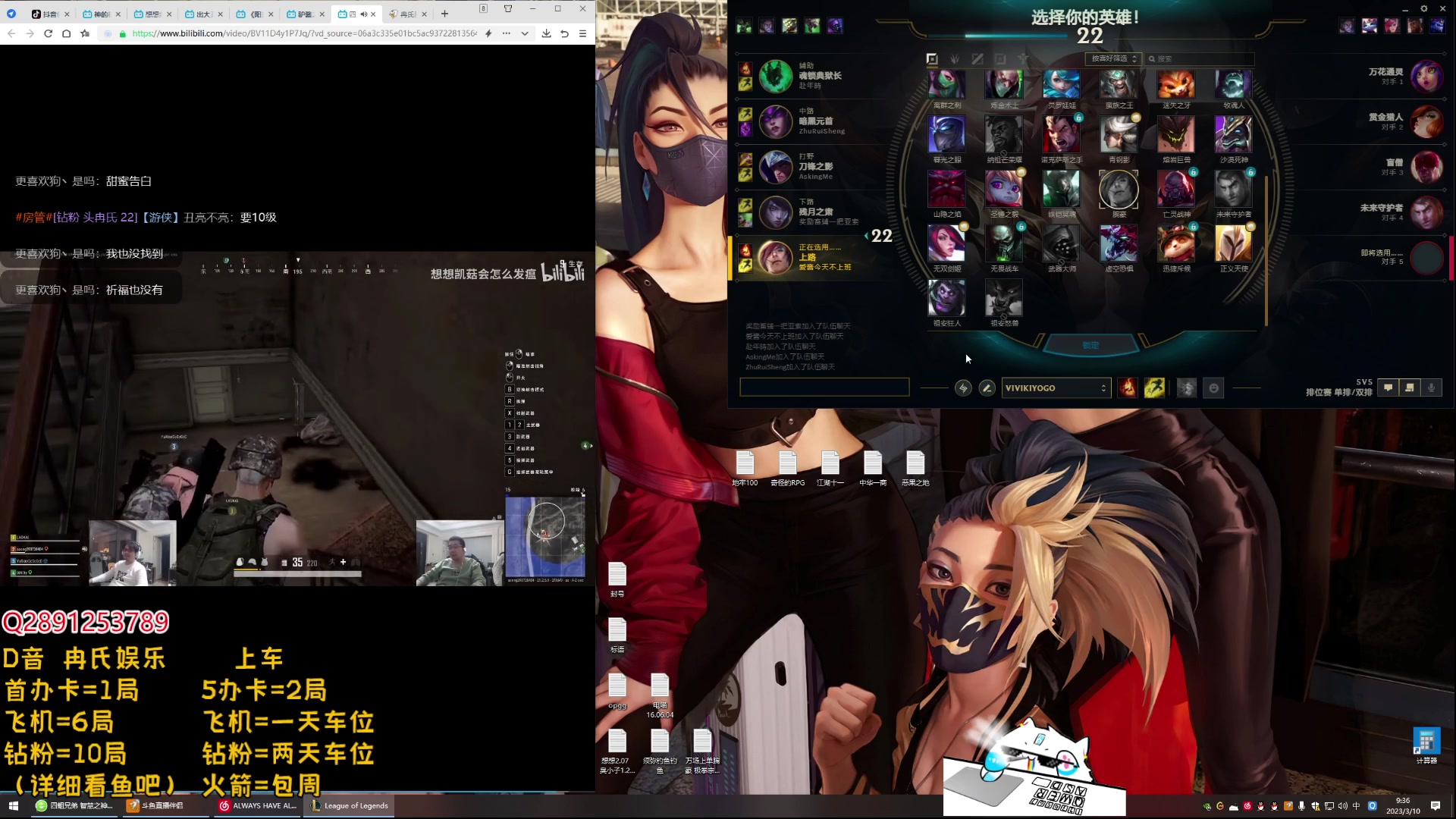
Task: Open the browser downloads button
Action: pyautogui.click(x=546, y=33)
